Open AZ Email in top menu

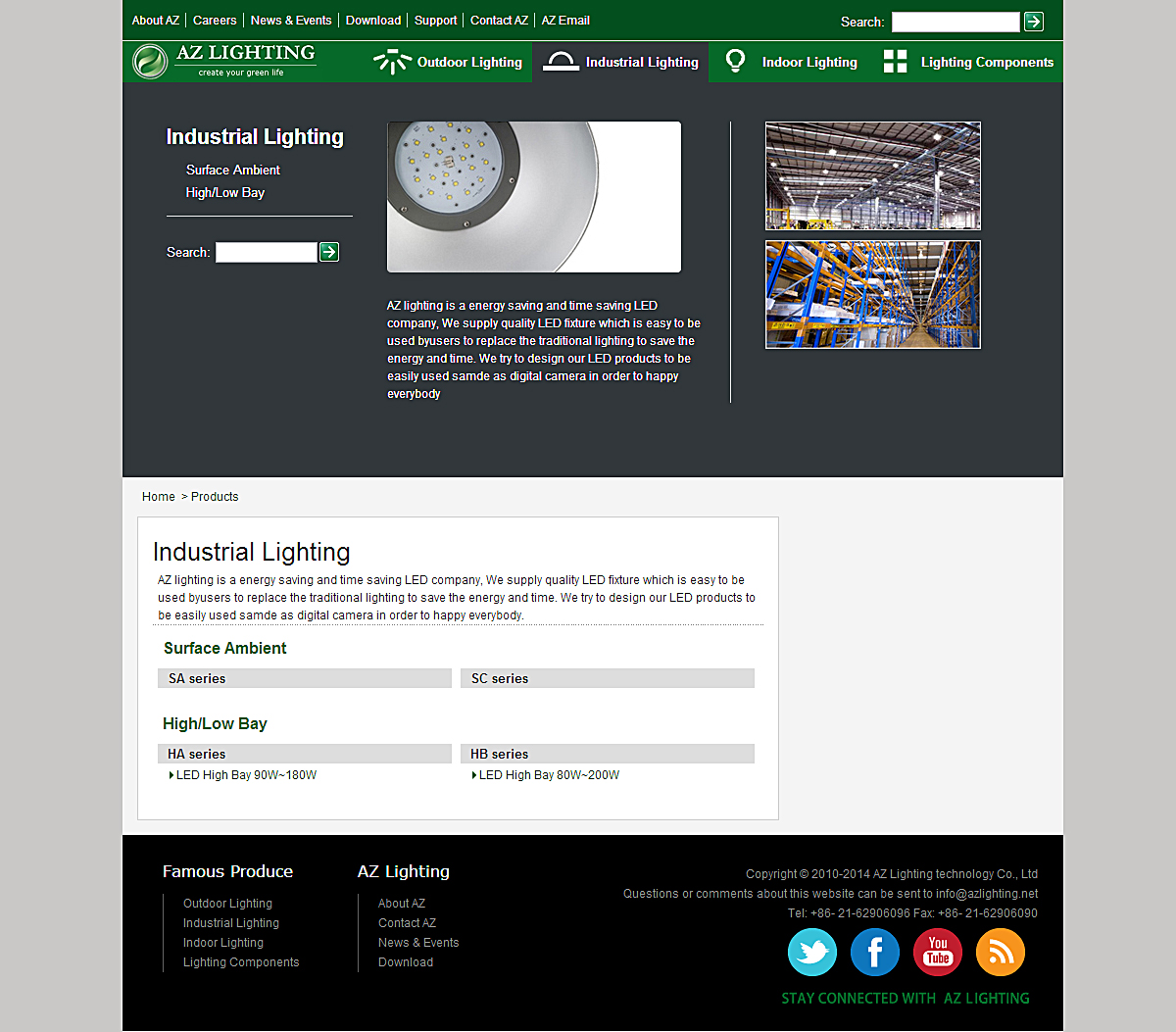click(x=565, y=21)
